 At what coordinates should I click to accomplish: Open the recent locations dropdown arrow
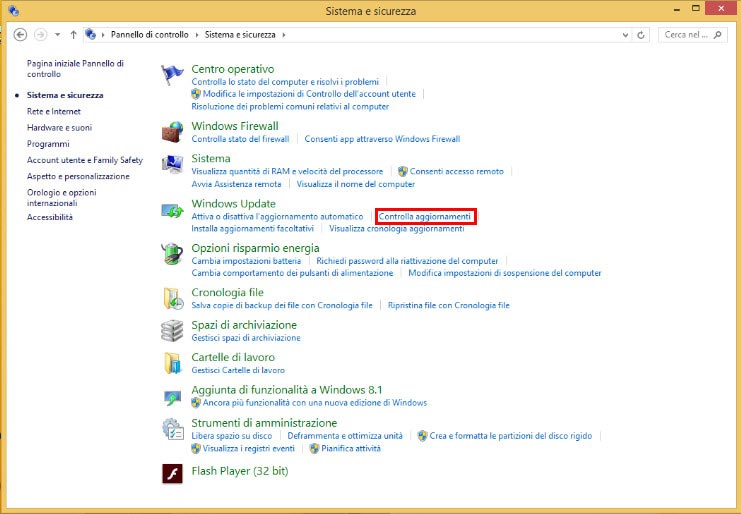point(57,34)
